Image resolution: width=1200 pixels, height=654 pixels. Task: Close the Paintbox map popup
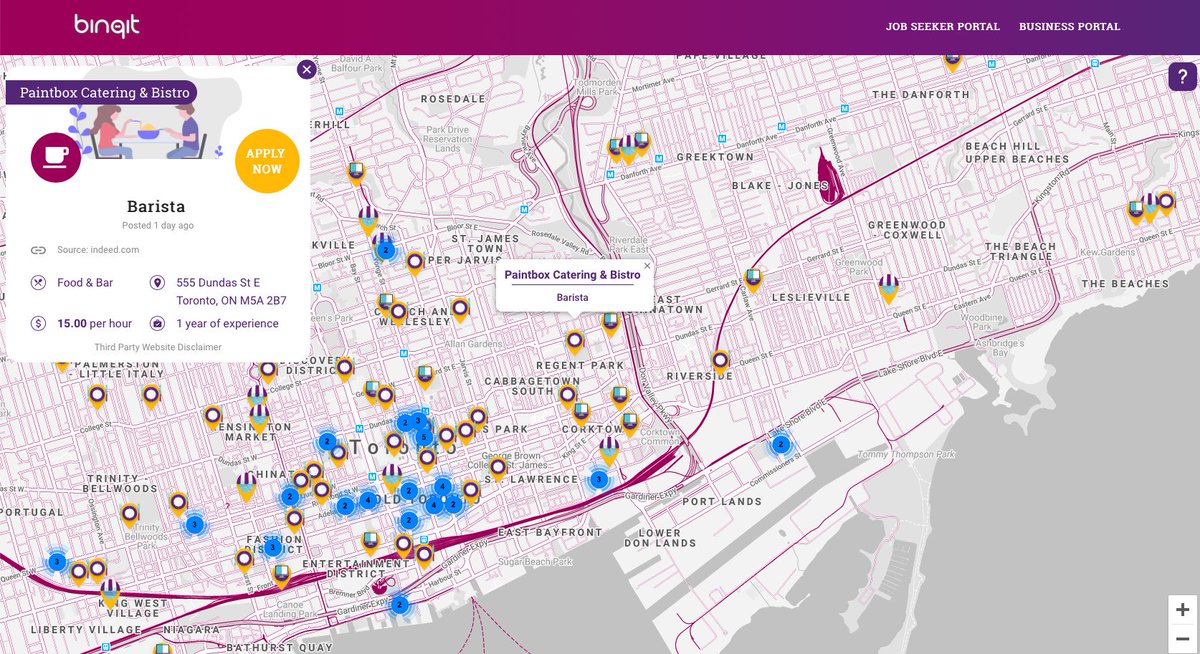click(647, 266)
